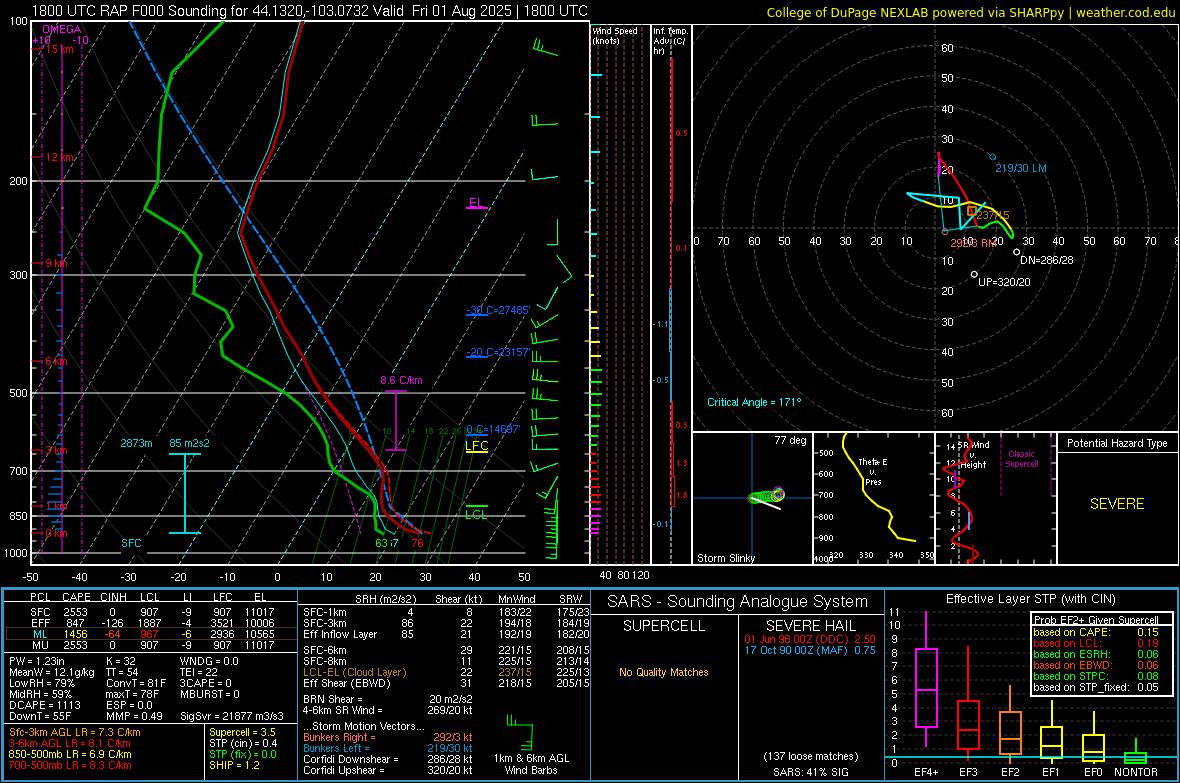Click the 77 deg storm slinky angle
The height and width of the screenshot is (783, 1180).
point(790,440)
